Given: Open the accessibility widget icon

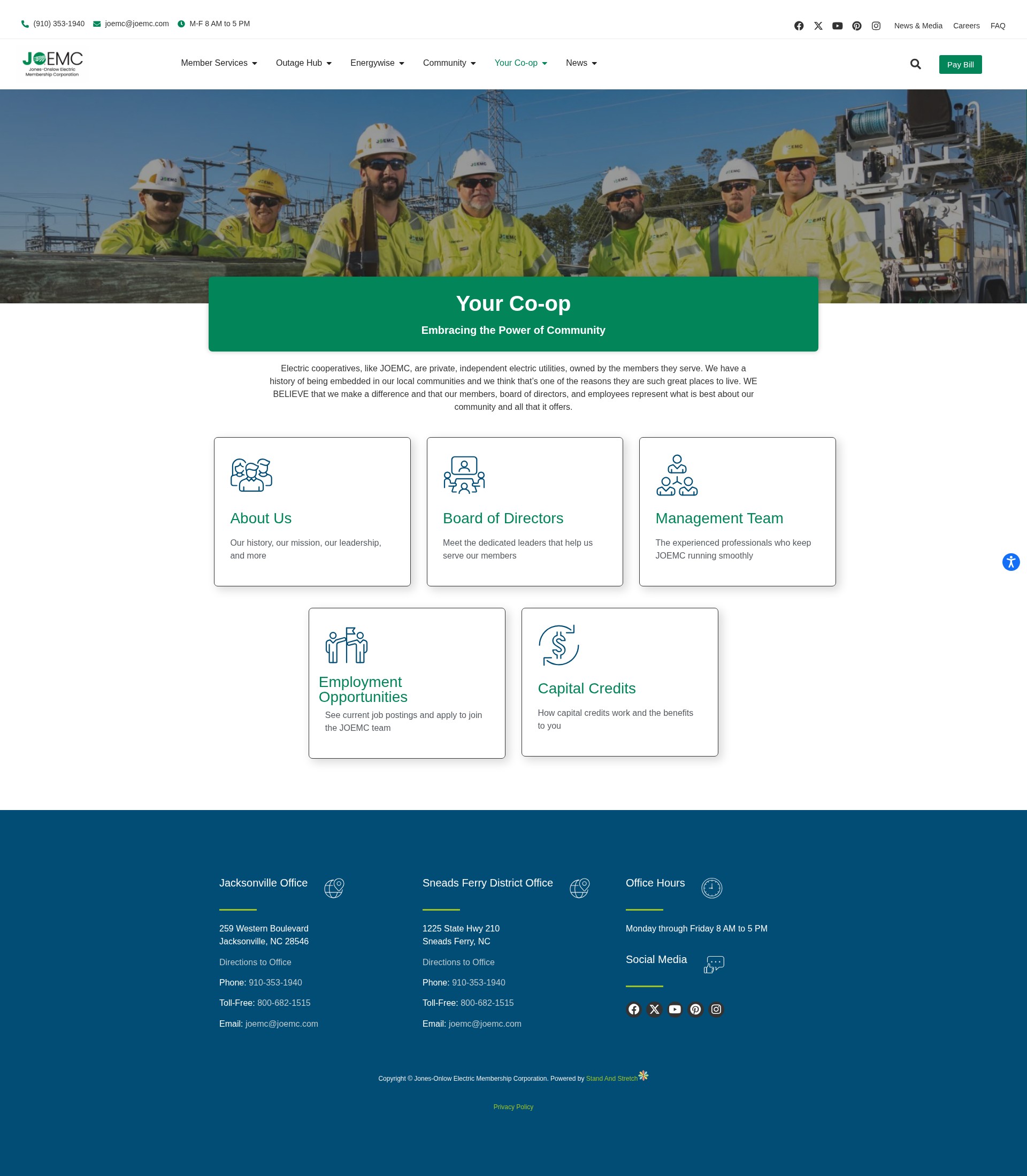Looking at the screenshot, I should point(1011,562).
